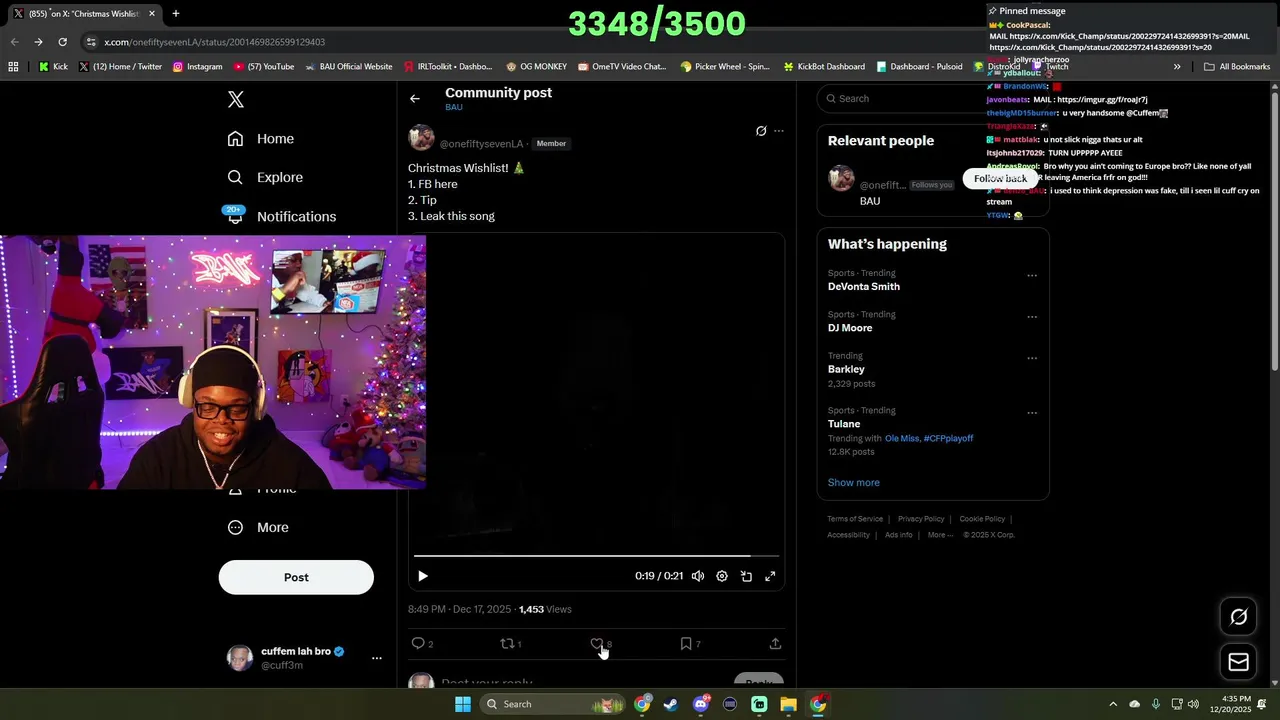Screen dimensions: 1280x720
Task: Open the post's three-dot options menu
Action: click(x=779, y=131)
